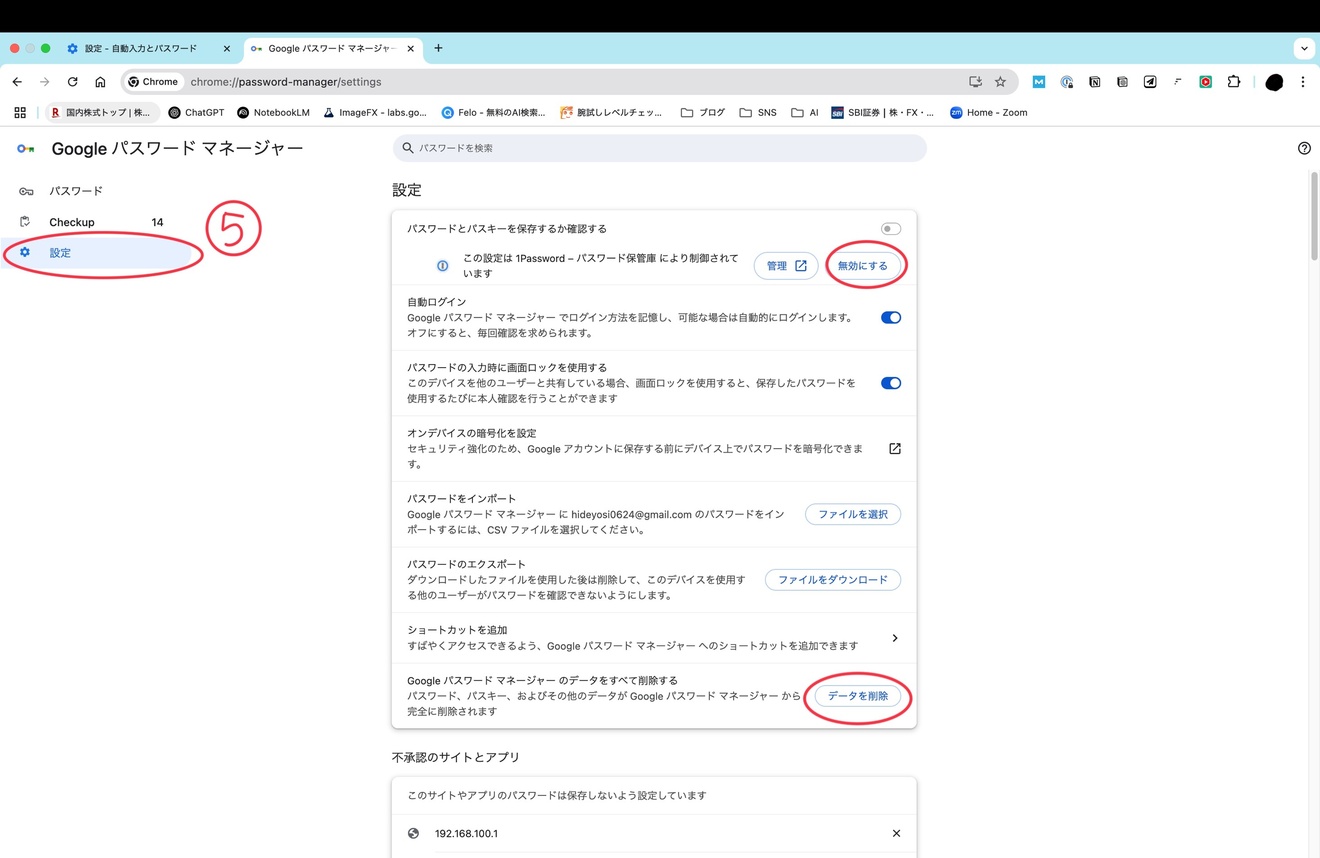Click ファイルをダウンロード to export passwords
The height and width of the screenshot is (858, 1320).
click(x=833, y=580)
